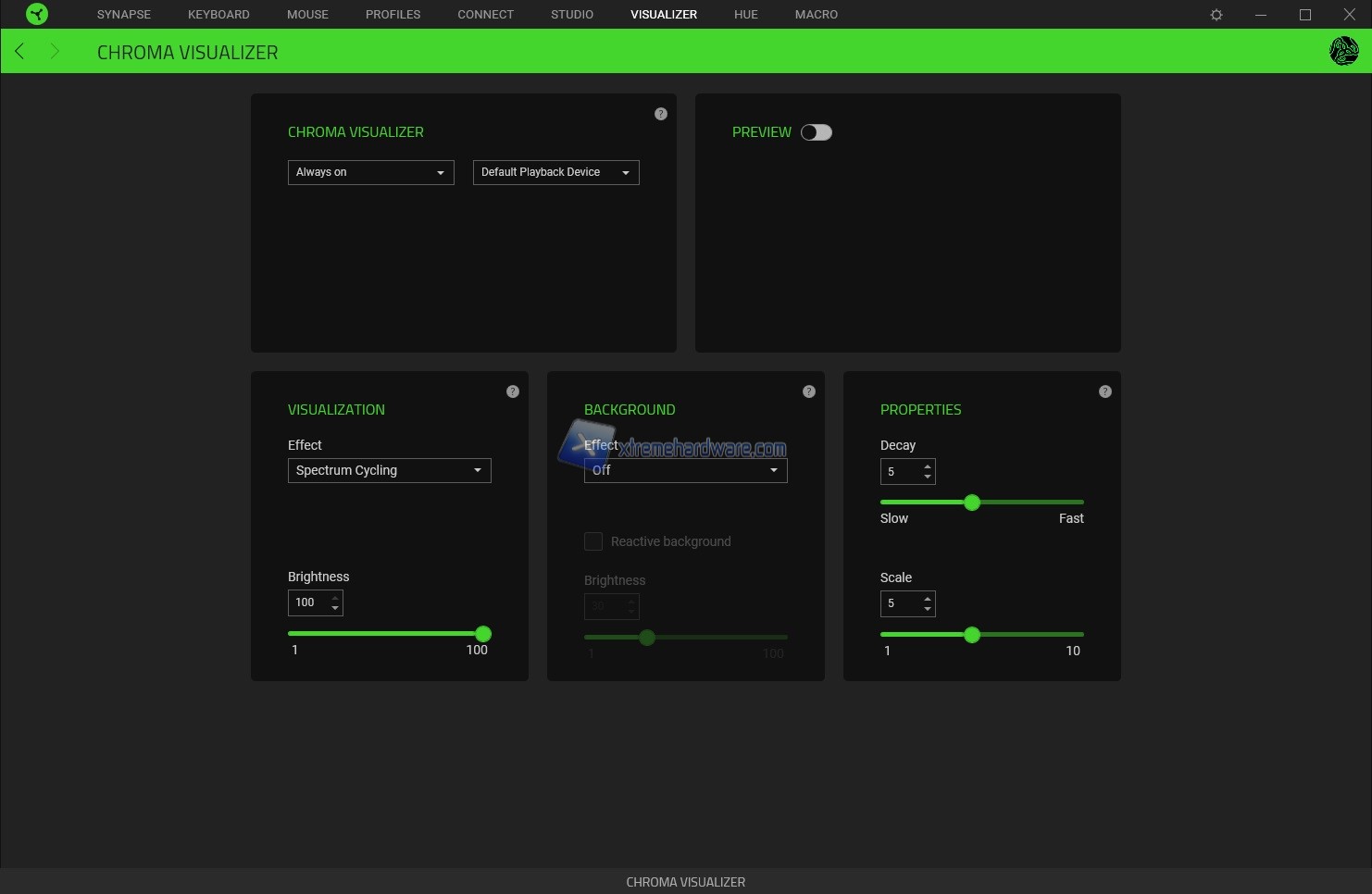Viewport: 1372px width, 894px height.
Task: Click the Decay slider handle
Action: (971, 503)
